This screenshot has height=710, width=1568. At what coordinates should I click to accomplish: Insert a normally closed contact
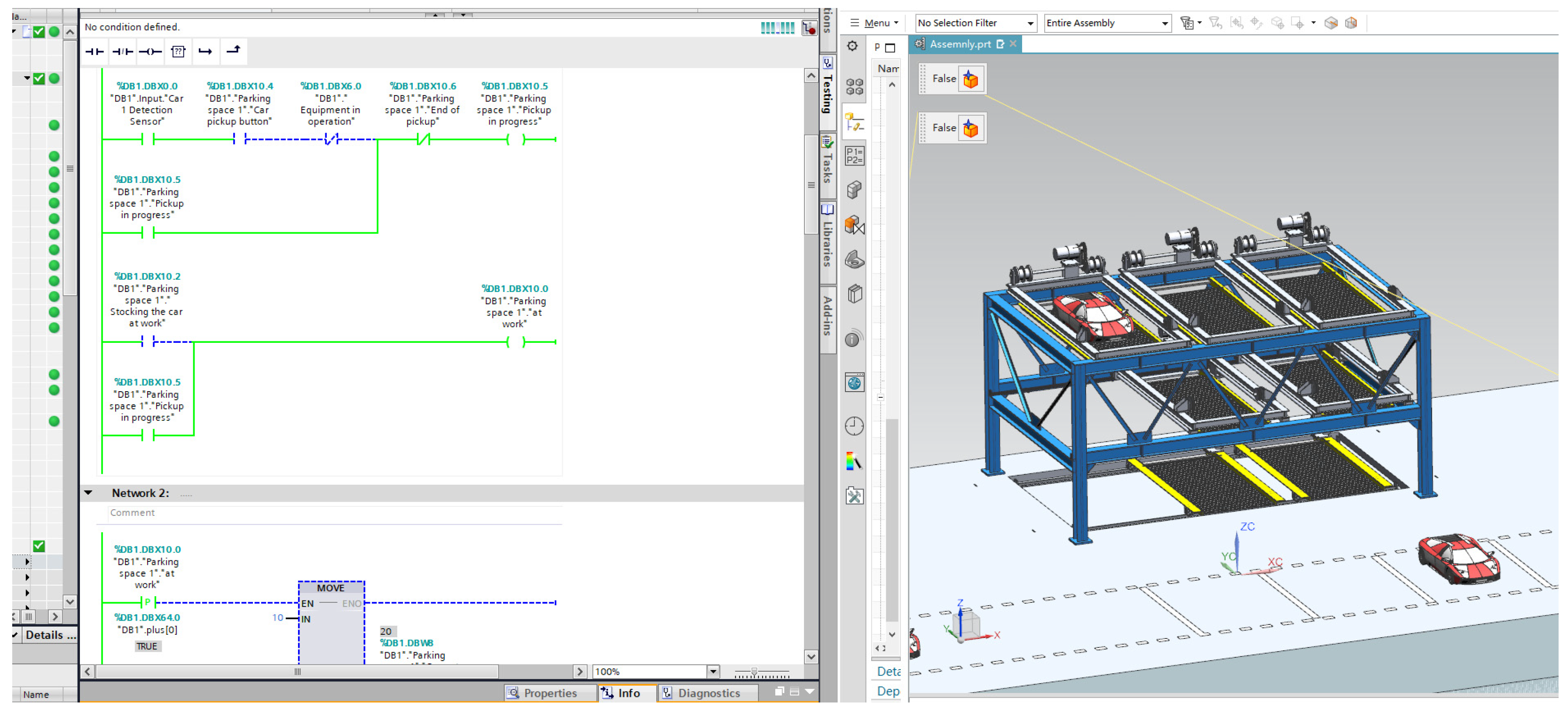(122, 52)
